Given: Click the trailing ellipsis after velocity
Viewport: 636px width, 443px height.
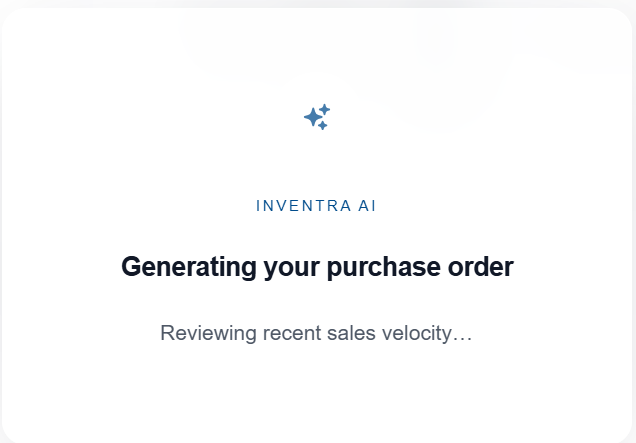Looking at the screenshot, I should point(462,340).
